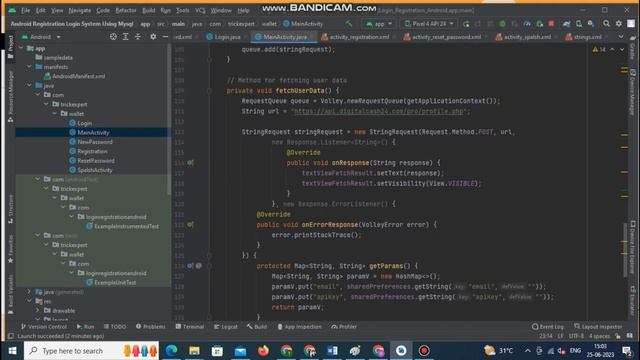Image resolution: width=640 pixels, height=360 pixels.
Task: Click the warnings count indicator in editor
Action: tap(599, 49)
